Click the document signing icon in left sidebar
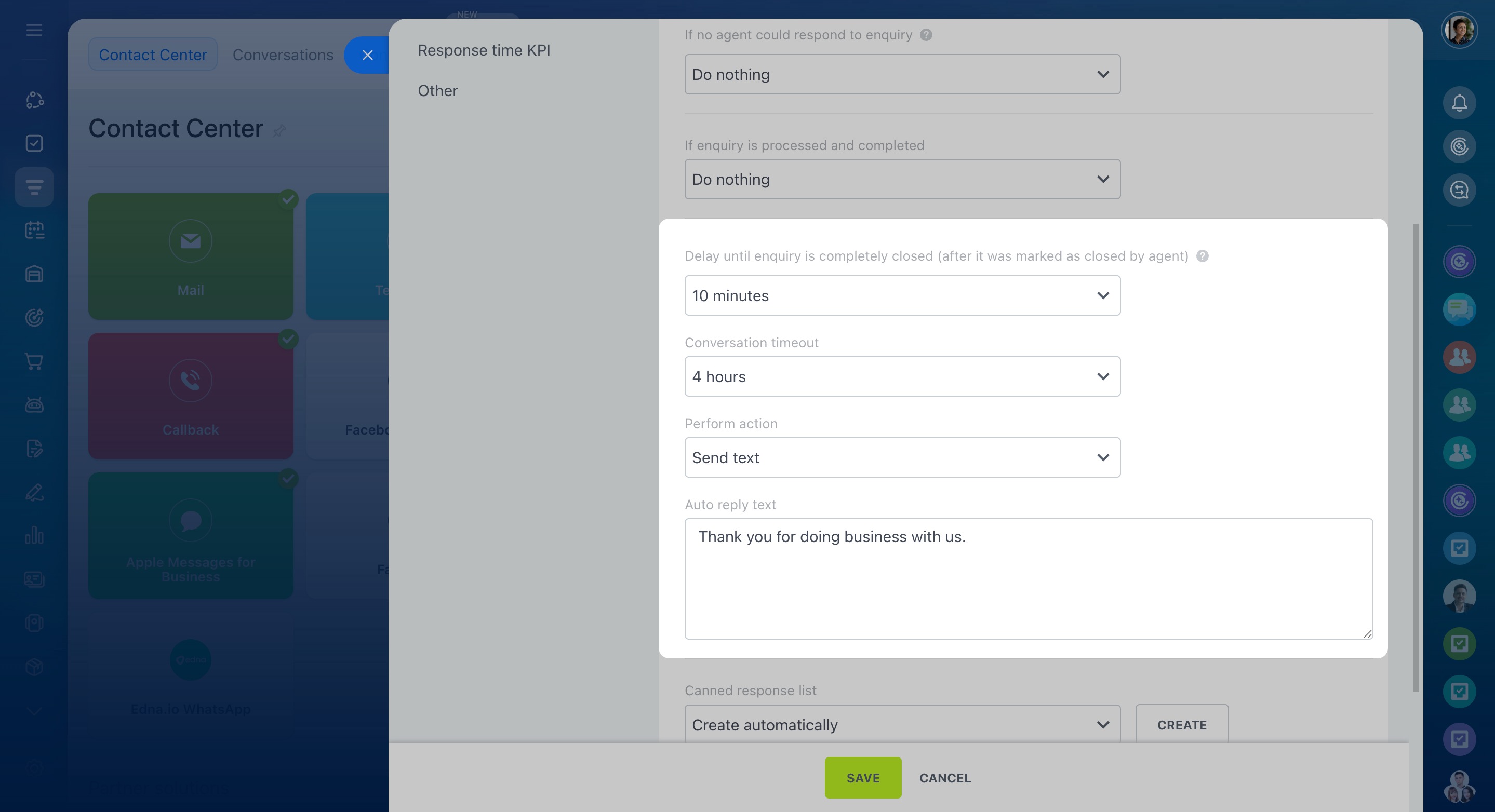Screen dimensions: 1495x812 tap(34, 449)
